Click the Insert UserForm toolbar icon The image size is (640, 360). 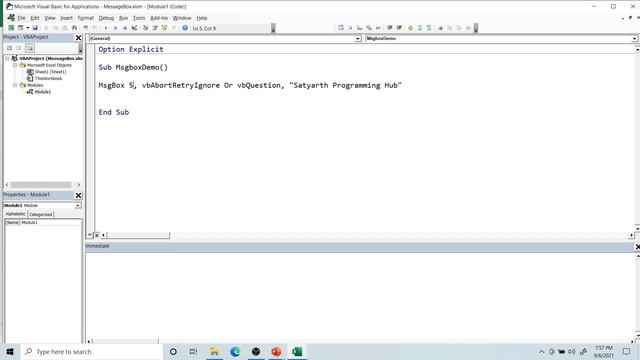[x=20, y=28]
